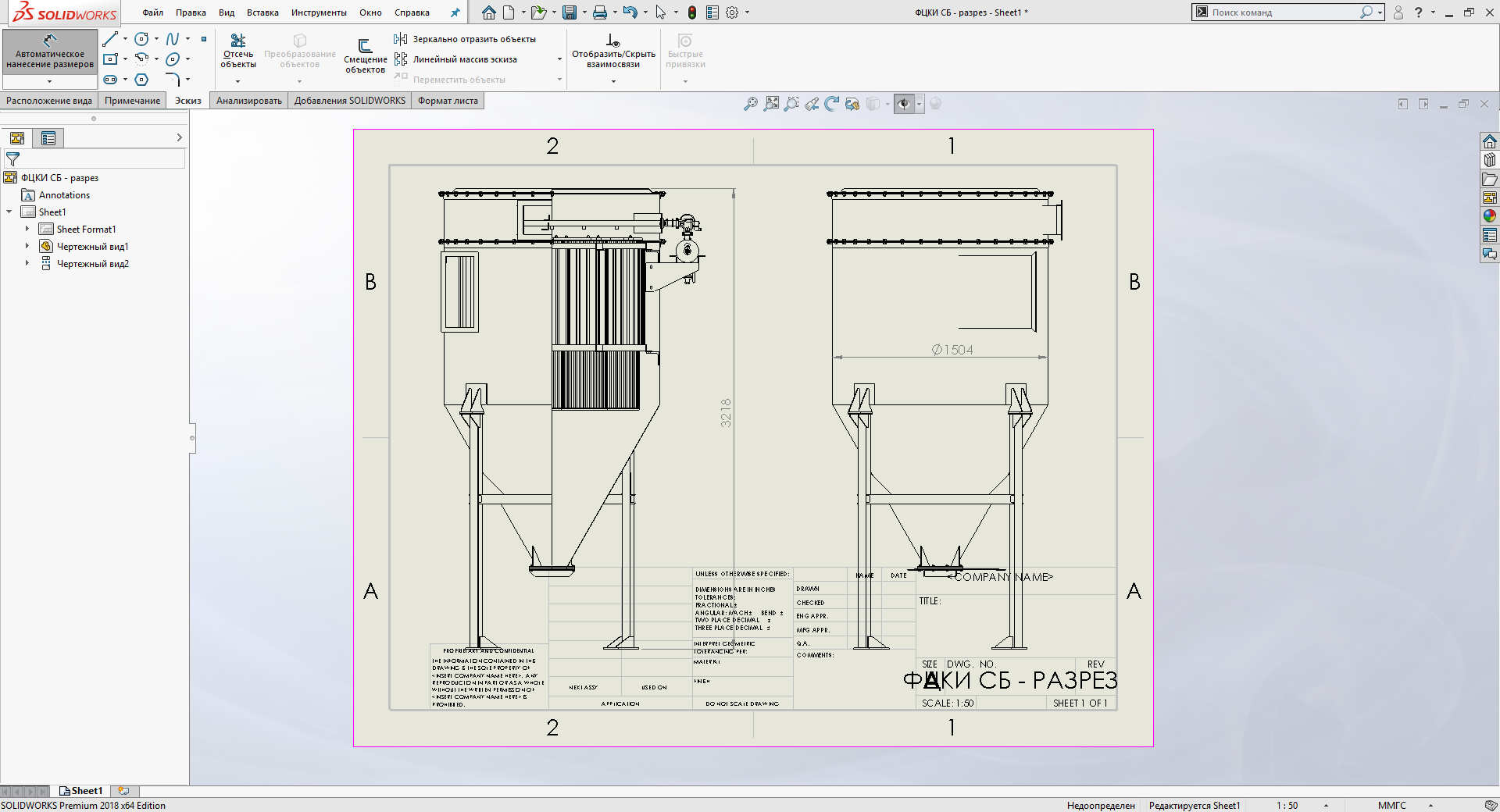Click Zoom to Fit in view toolbar
Viewport: 1500px width, 812px height.
click(x=751, y=104)
